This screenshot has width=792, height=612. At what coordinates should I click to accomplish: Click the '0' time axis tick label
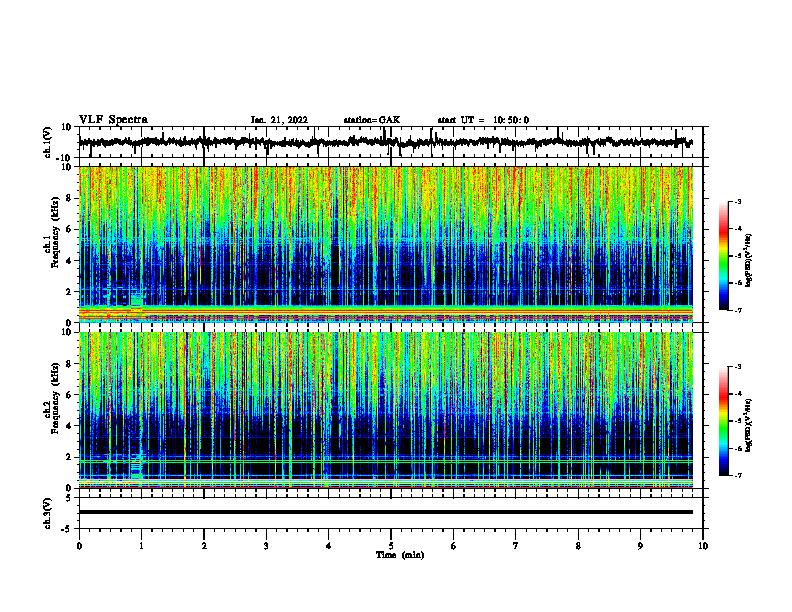coord(79,546)
